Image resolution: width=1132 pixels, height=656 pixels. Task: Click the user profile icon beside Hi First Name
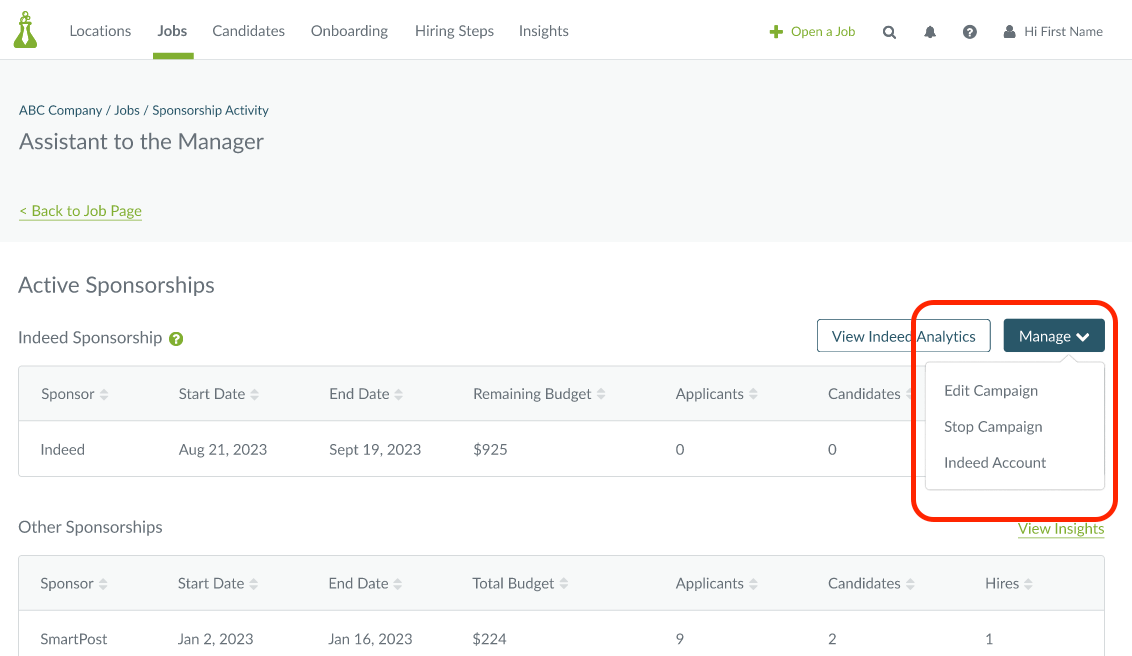coord(1008,31)
